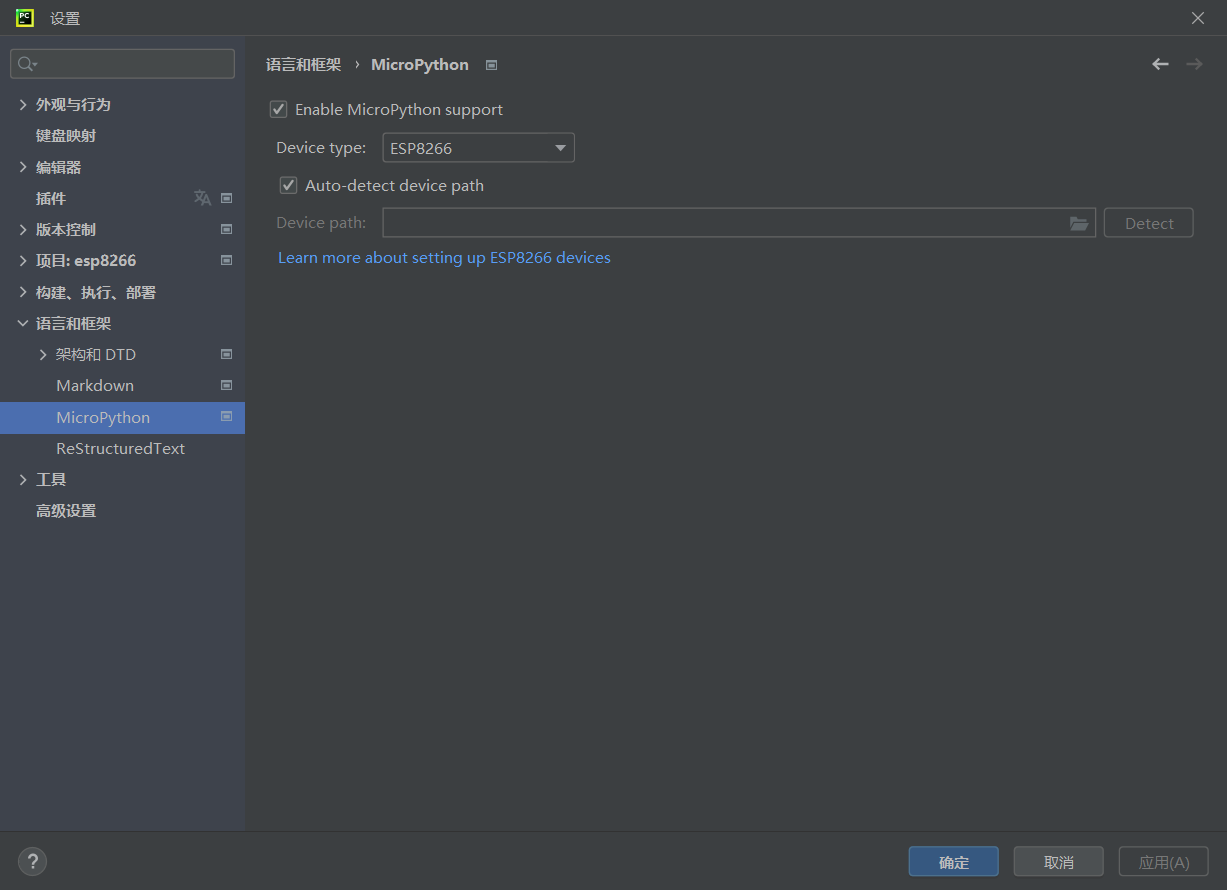Focus the settings search field
Image resolution: width=1227 pixels, height=890 pixels.
[122, 64]
